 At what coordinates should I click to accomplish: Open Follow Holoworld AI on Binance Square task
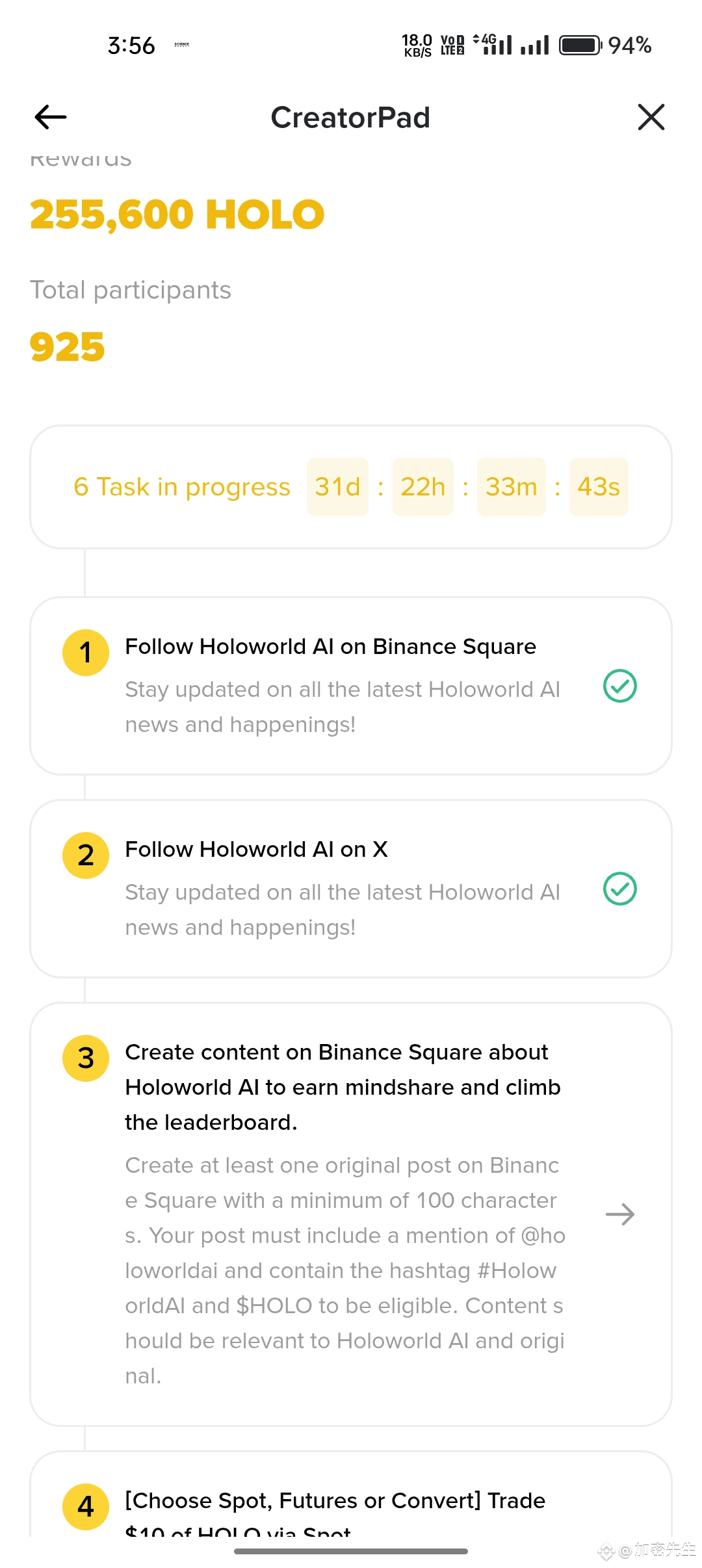(x=330, y=647)
